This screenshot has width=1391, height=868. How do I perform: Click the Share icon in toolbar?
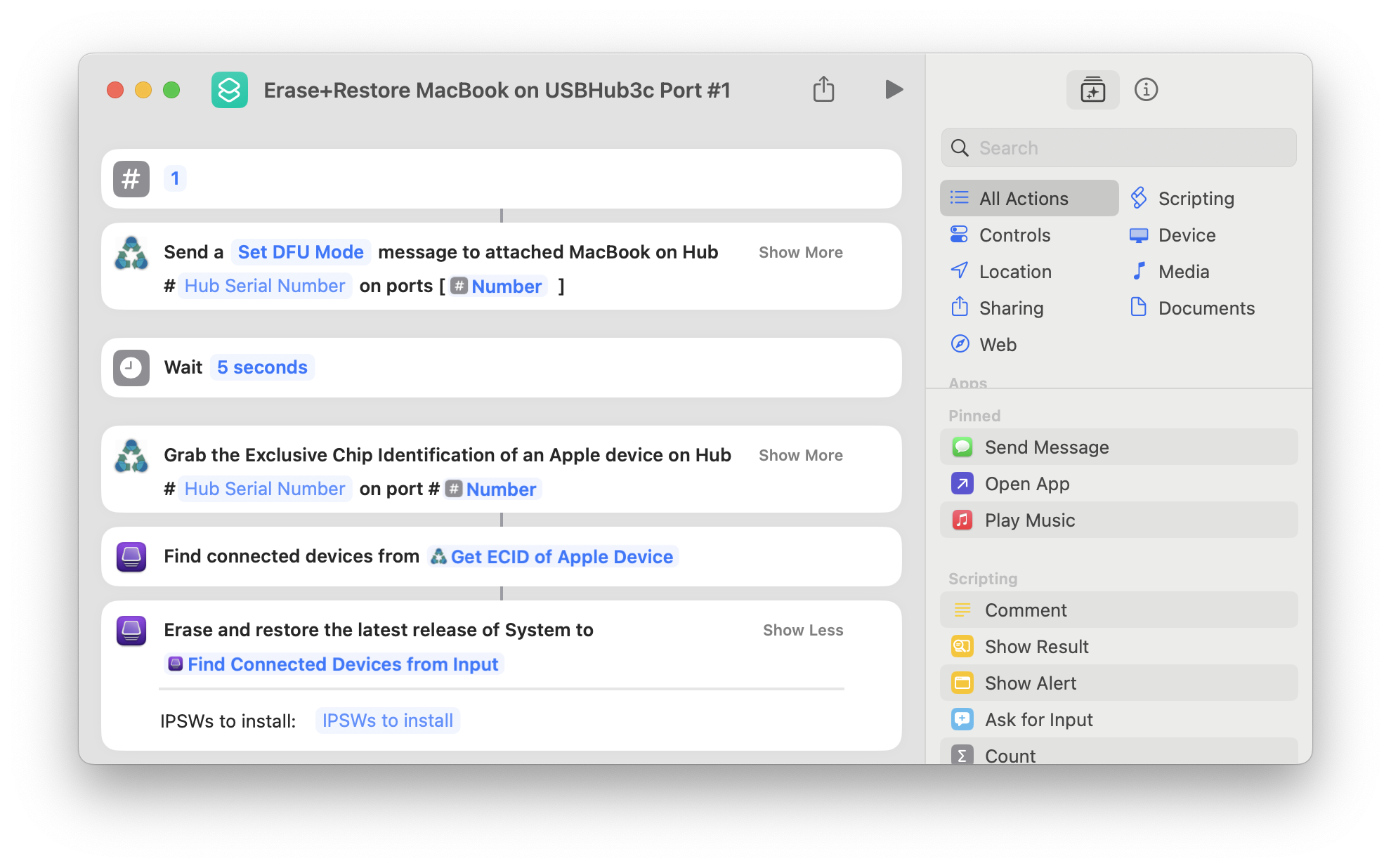[x=824, y=89]
